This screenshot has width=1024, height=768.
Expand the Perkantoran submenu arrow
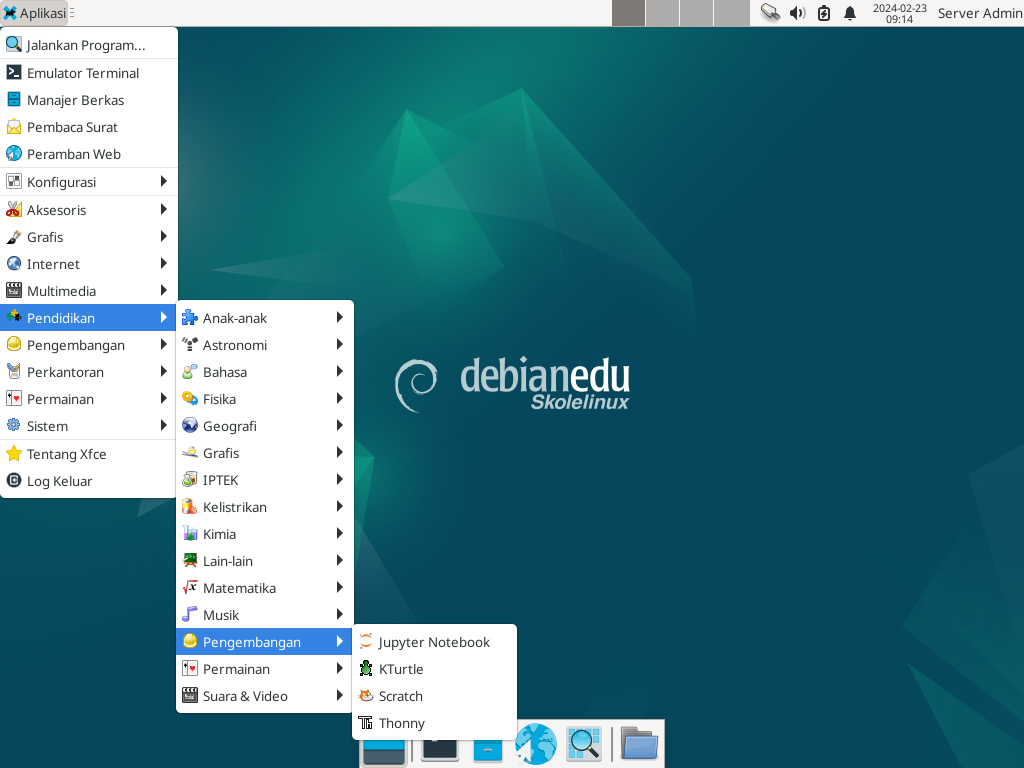point(164,372)
